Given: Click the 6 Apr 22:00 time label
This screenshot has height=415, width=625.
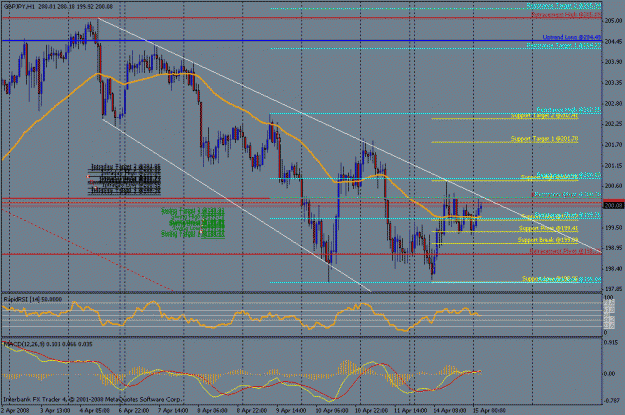Looking at the screenshot, I should pyautogui.click(x=134, y=411).
